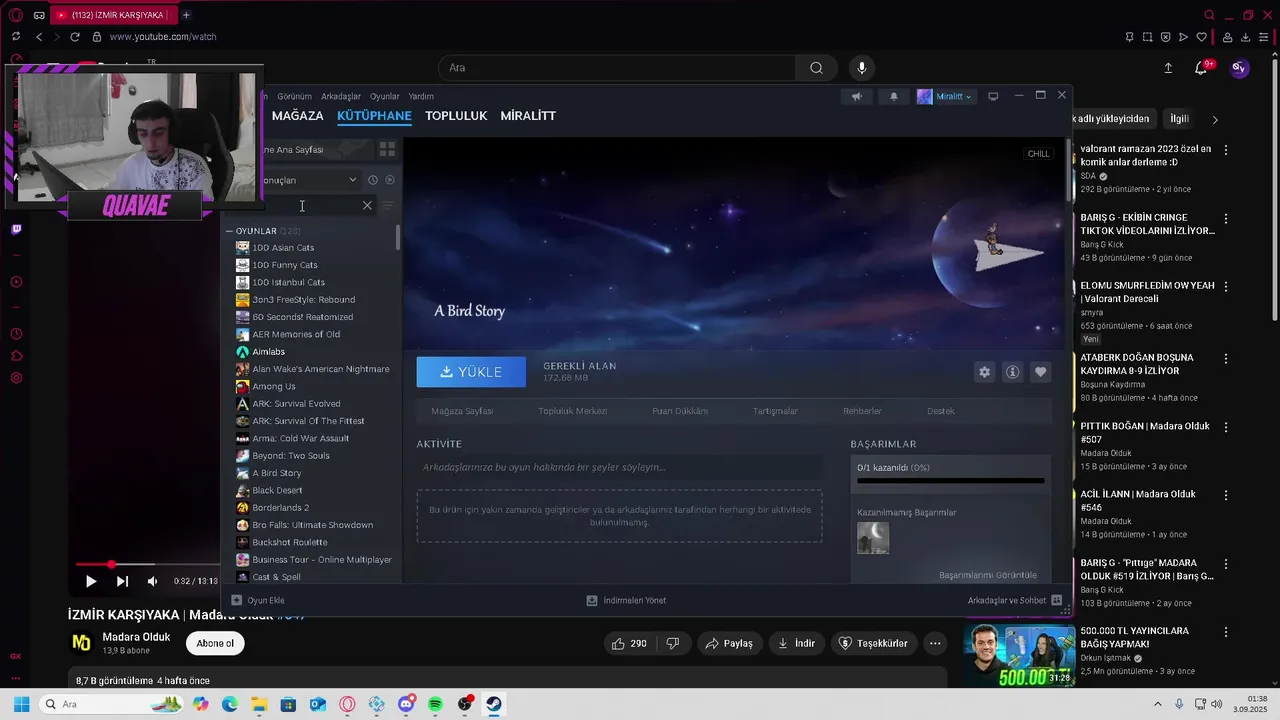Open Steam notifications bell
The height and width of the screenshot is (720, 1280).
point(894,96)
